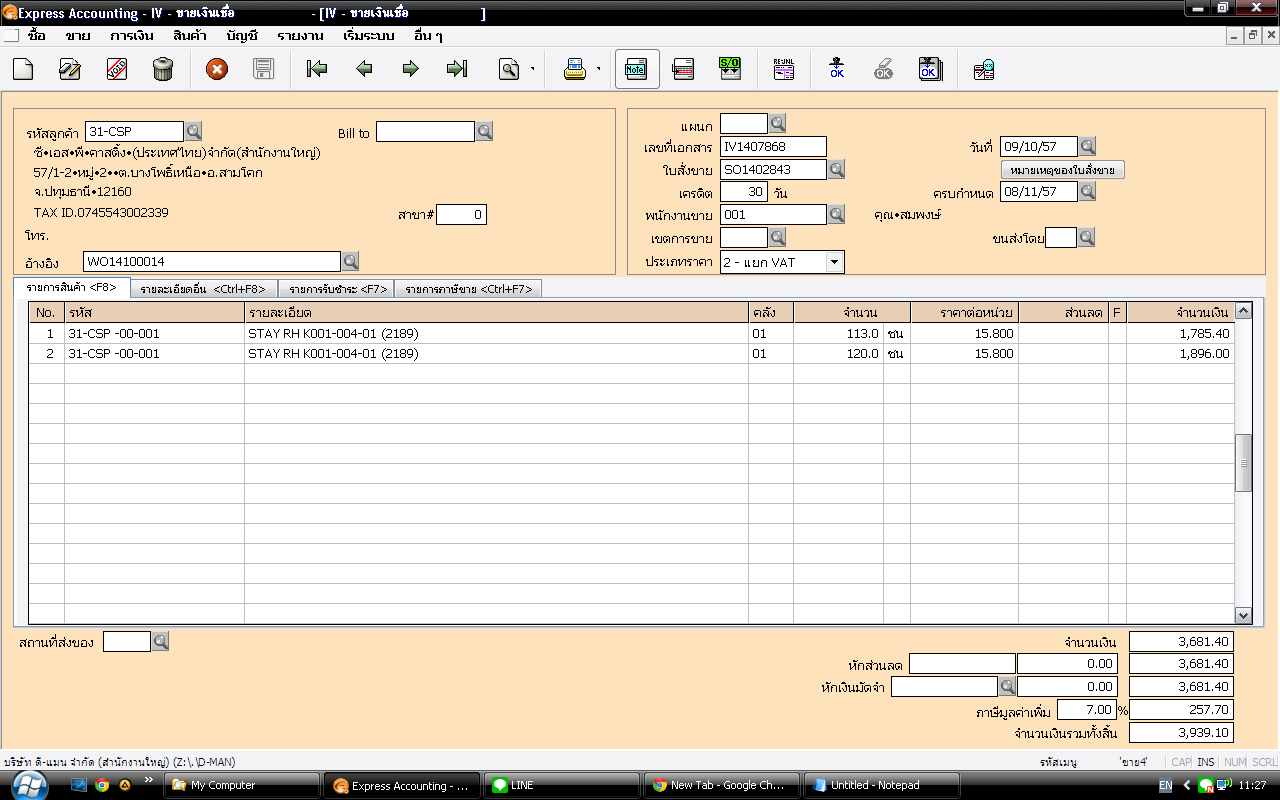
Task: Open the อื่น ๆ menu
Action: 428,35
